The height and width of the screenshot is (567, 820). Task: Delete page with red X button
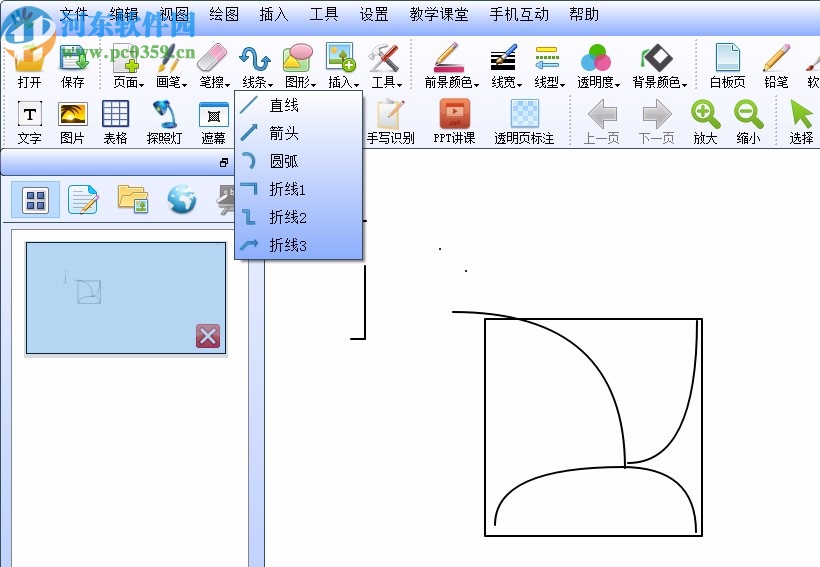[x=208, y=336]
